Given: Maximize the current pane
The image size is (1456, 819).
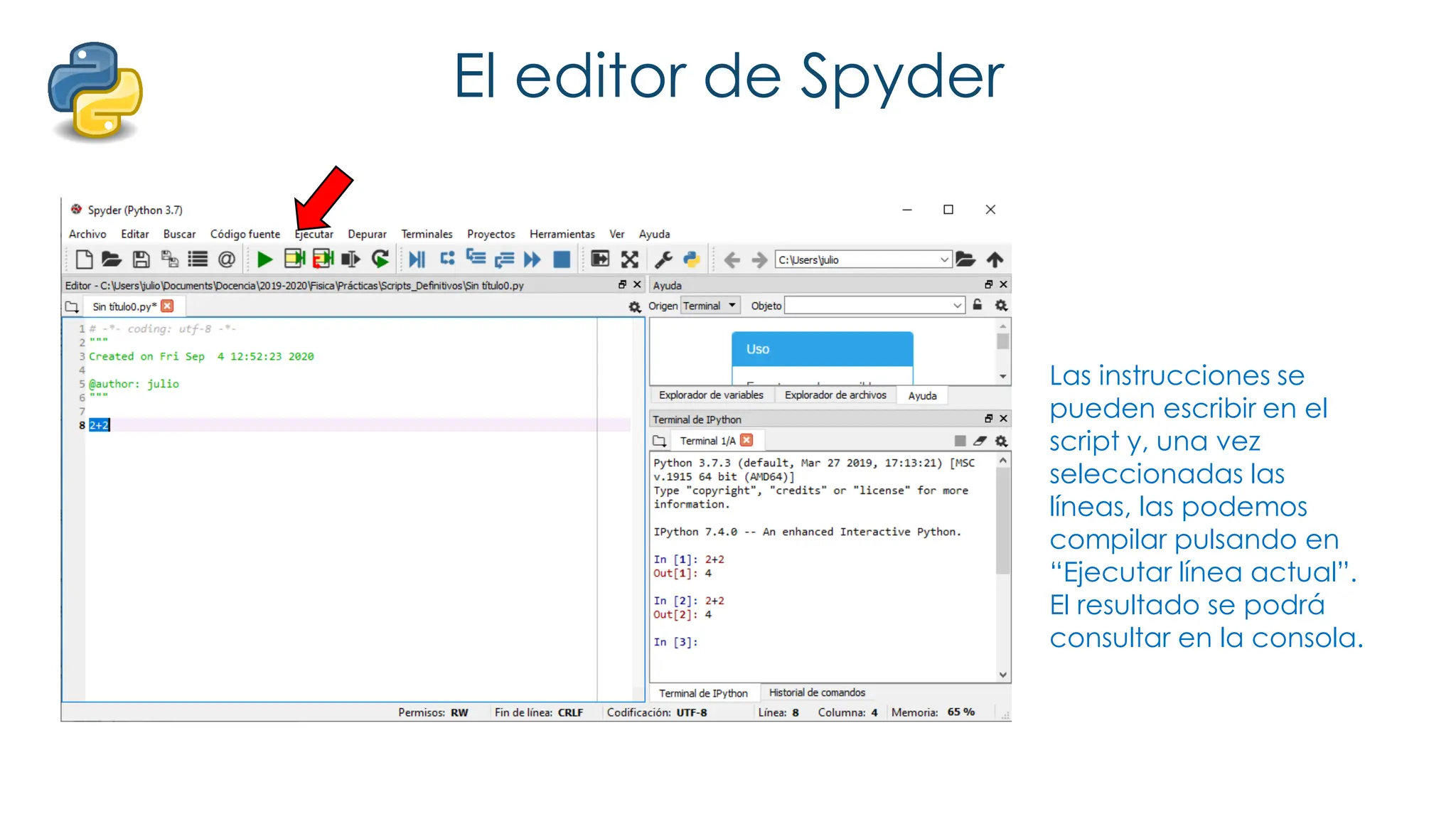Looking at the screenshot, I should point(600,259).
